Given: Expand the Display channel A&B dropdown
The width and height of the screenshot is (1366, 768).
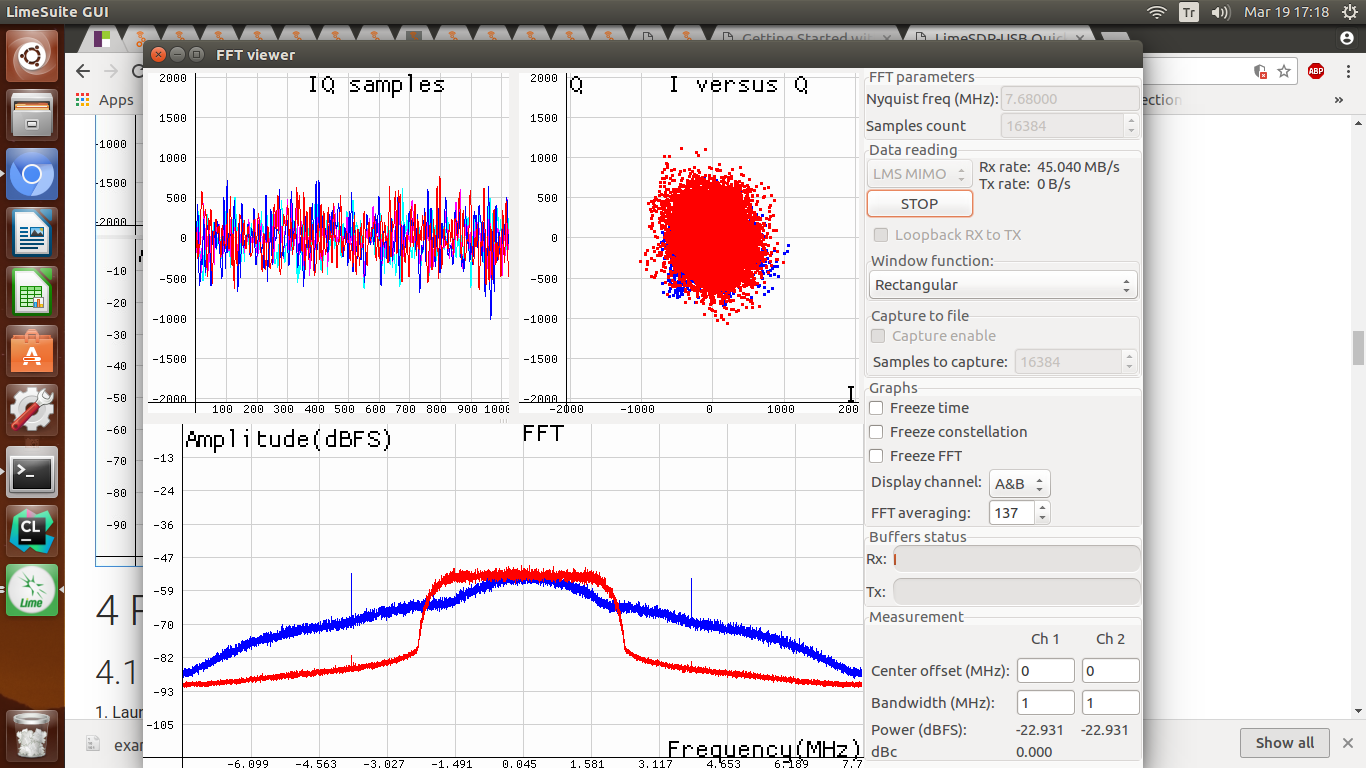Looking at the screenshot, I should click(1019, 484).
